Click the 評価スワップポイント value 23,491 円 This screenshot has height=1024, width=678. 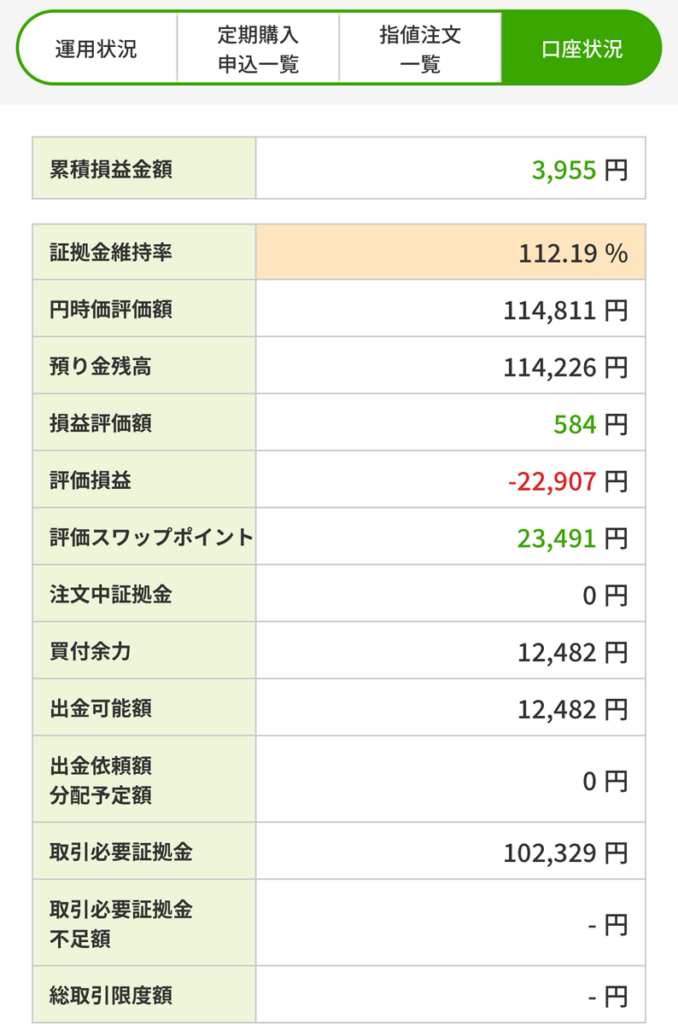572,538
